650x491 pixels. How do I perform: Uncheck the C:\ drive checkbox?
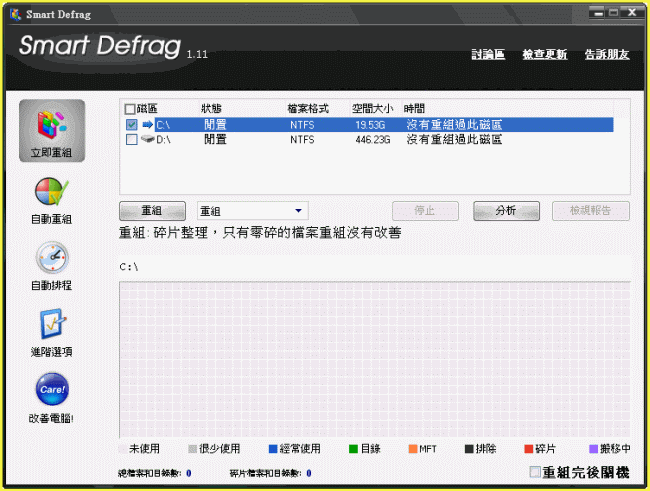pyautogui.click(x=131, y=125)
